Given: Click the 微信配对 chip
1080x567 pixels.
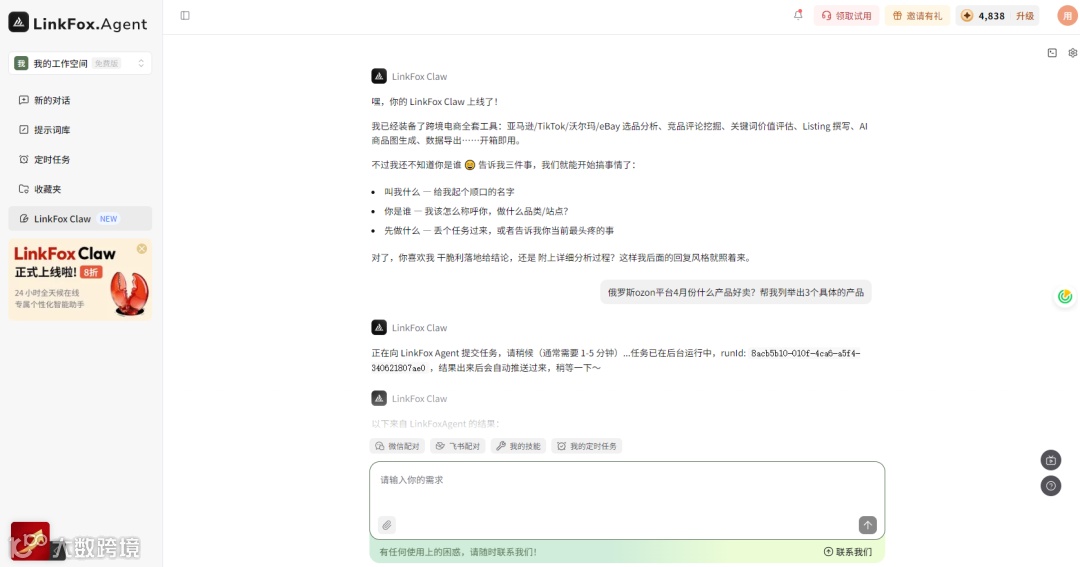Looking at the screenshot, I should click(x=397, y=446).
